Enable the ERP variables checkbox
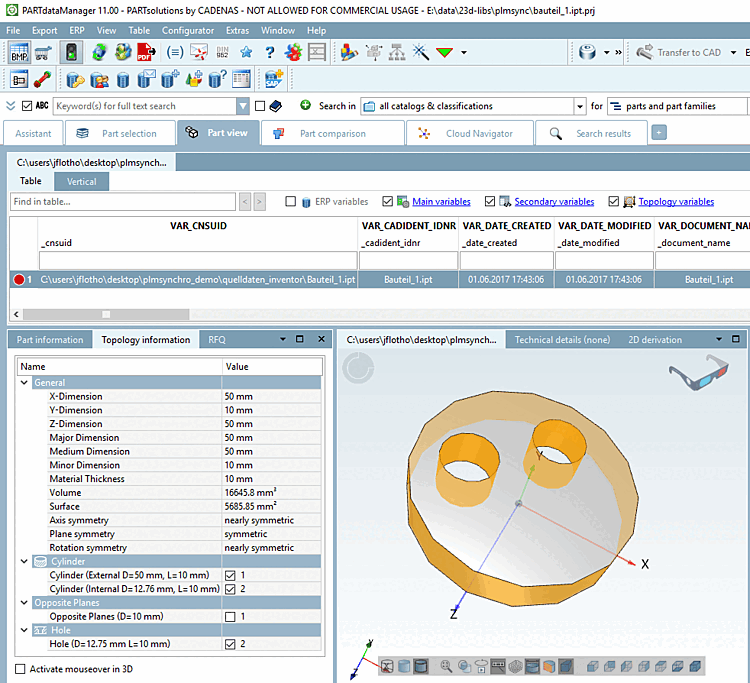The height and width of the screenshot is (683, 750). point(291,202)
